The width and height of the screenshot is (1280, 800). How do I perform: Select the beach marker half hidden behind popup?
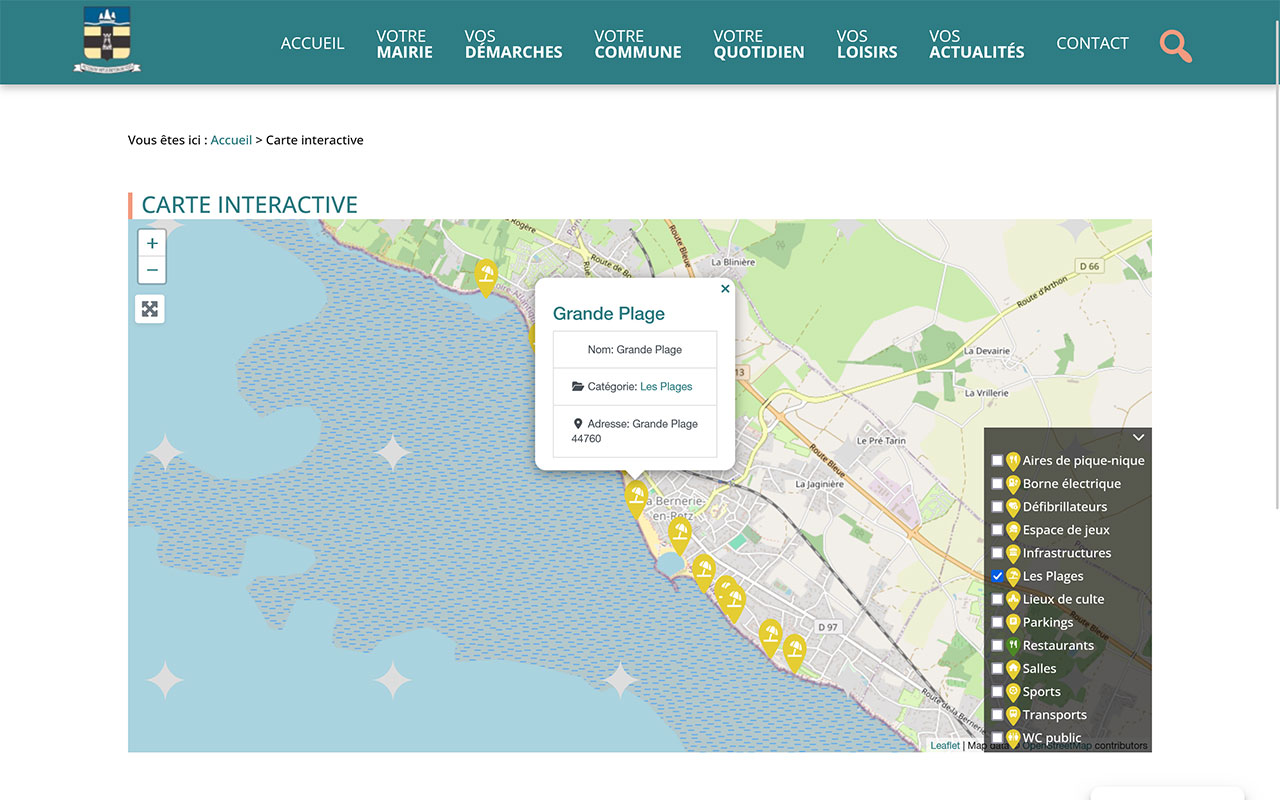coord(534,336)
